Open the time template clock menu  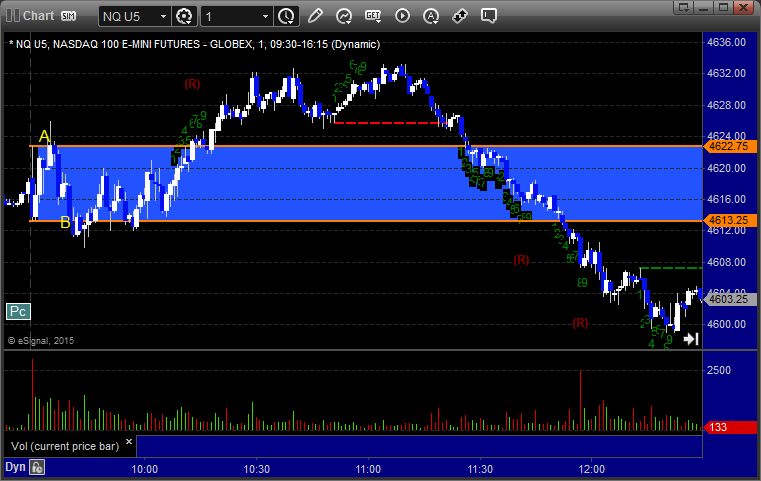286,17
